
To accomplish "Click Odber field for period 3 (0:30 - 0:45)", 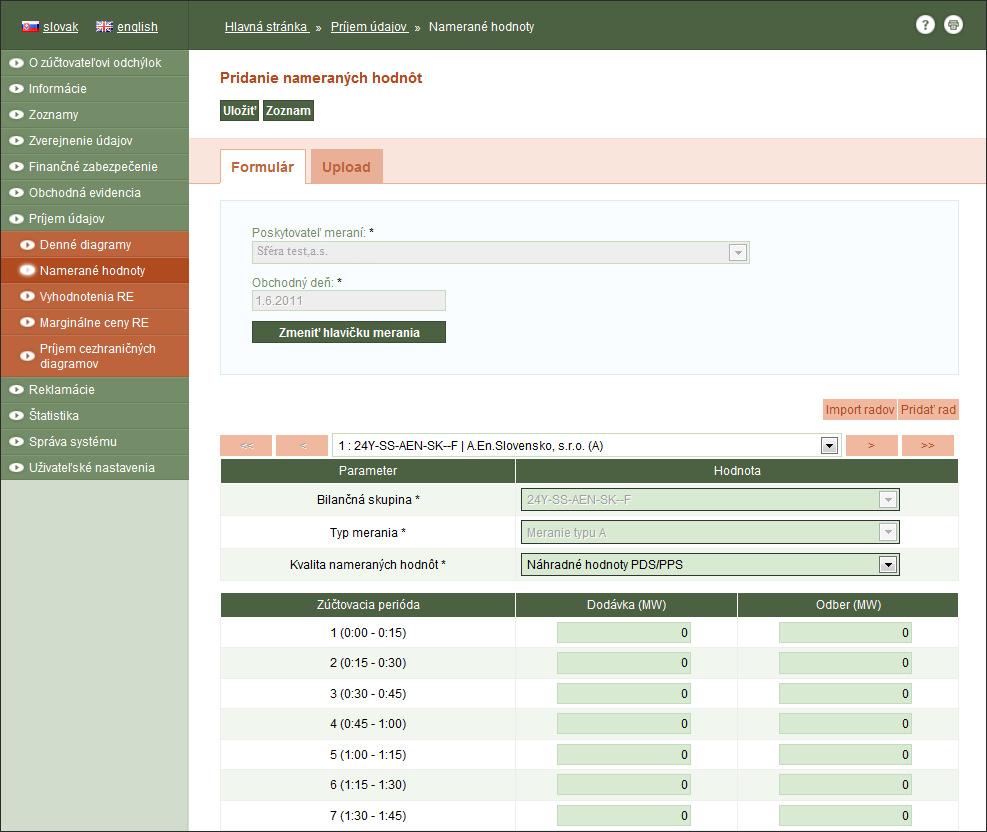I will pos(845,694).
